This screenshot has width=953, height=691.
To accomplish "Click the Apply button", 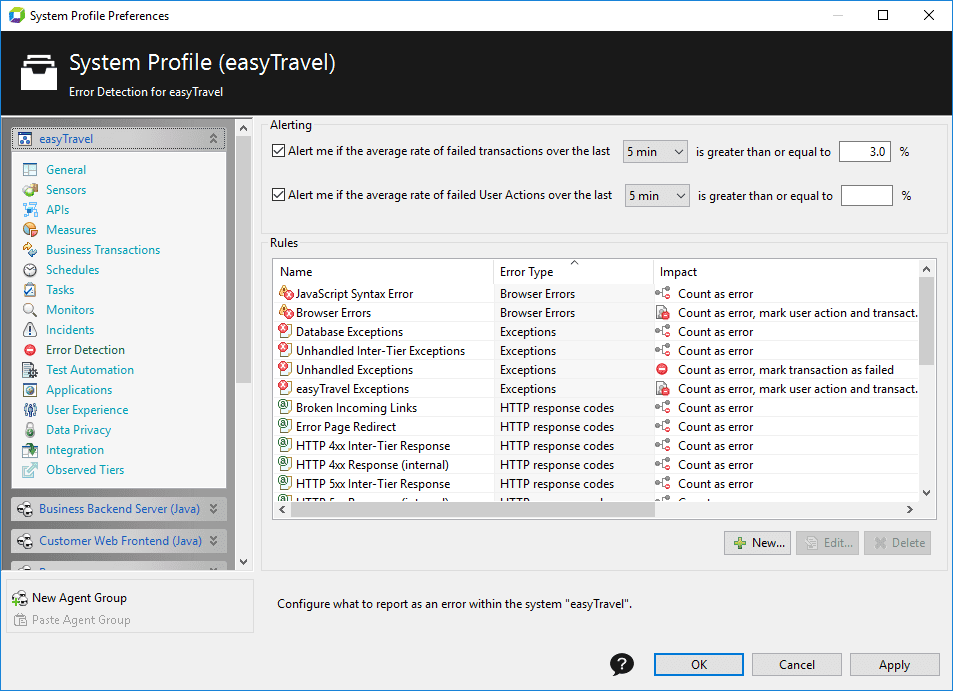I will [894, 664].
